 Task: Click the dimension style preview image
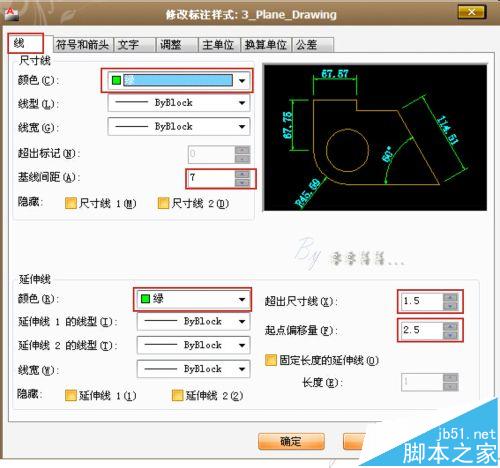click(375, 138)
